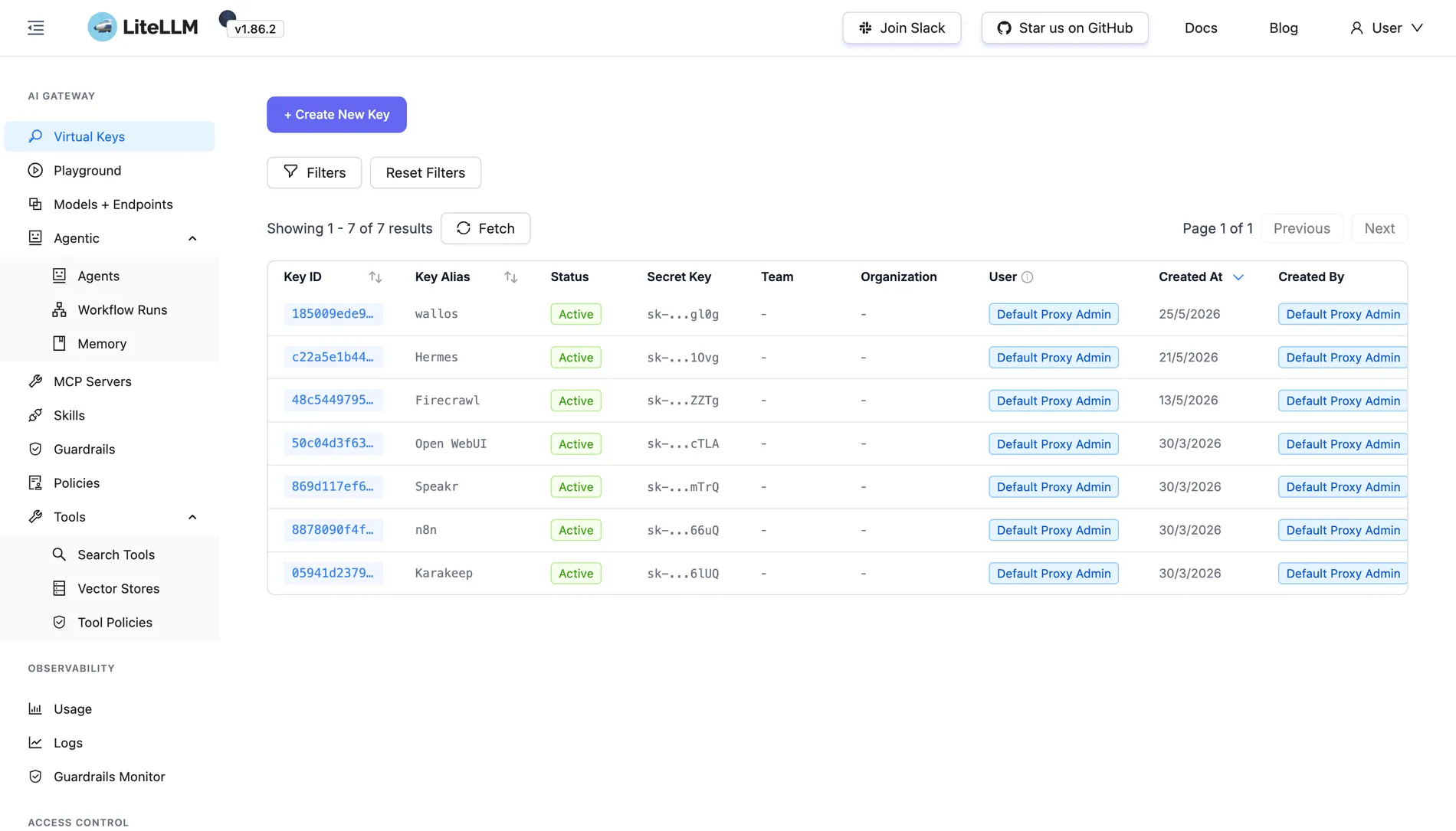Click the Organization column header
Viewport: 1456px width, 831px height.
tap(899, 277)
